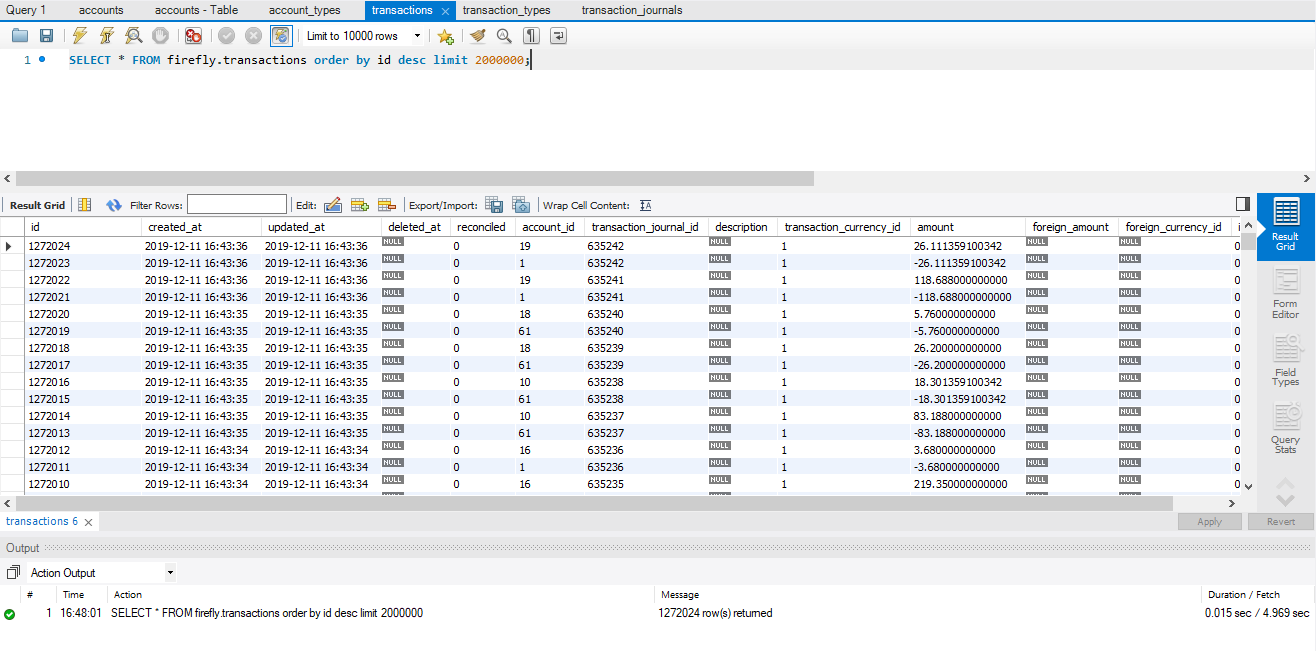Close the transactions editor tab
The width and height of the screenshot is (1316, 651).
pyautogui.click(x=445, y=11)
